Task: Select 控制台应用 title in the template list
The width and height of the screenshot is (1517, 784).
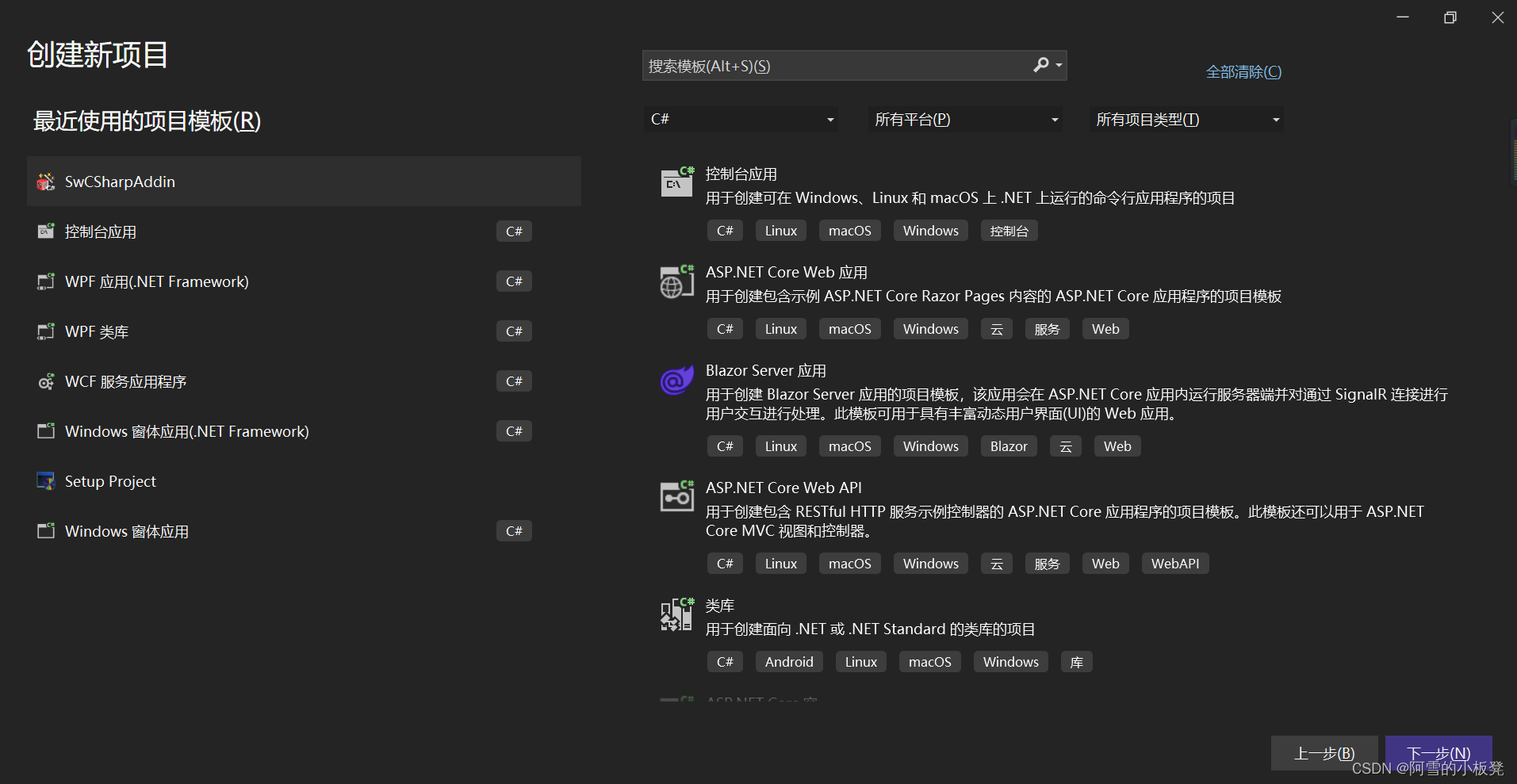Action: point(741,174)
